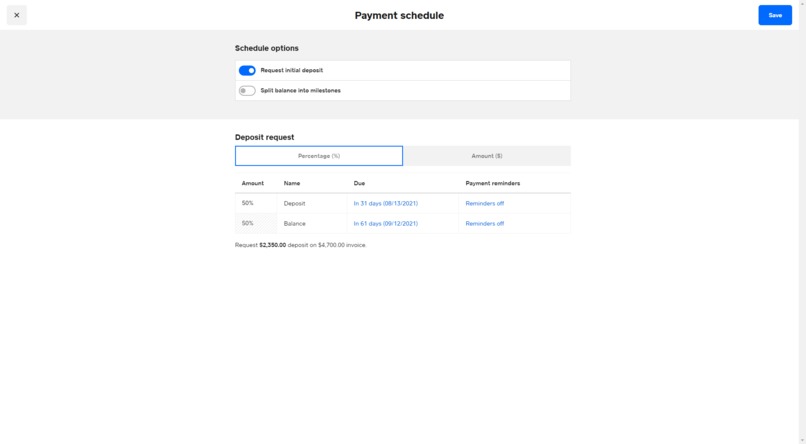Enable Split balance into milestones switch
This screenshot has height=444, width=806.
pyautogui.click(x=247, y=90)
